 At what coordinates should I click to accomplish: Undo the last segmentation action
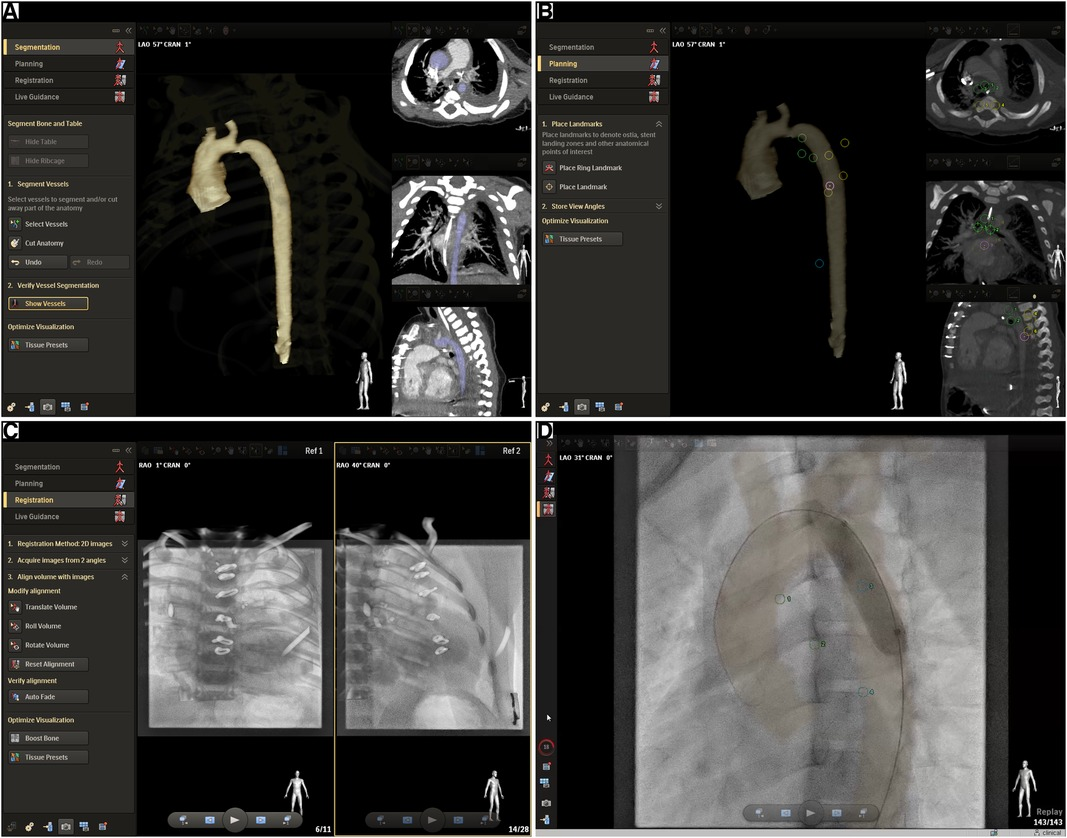(x=37, y=261)
